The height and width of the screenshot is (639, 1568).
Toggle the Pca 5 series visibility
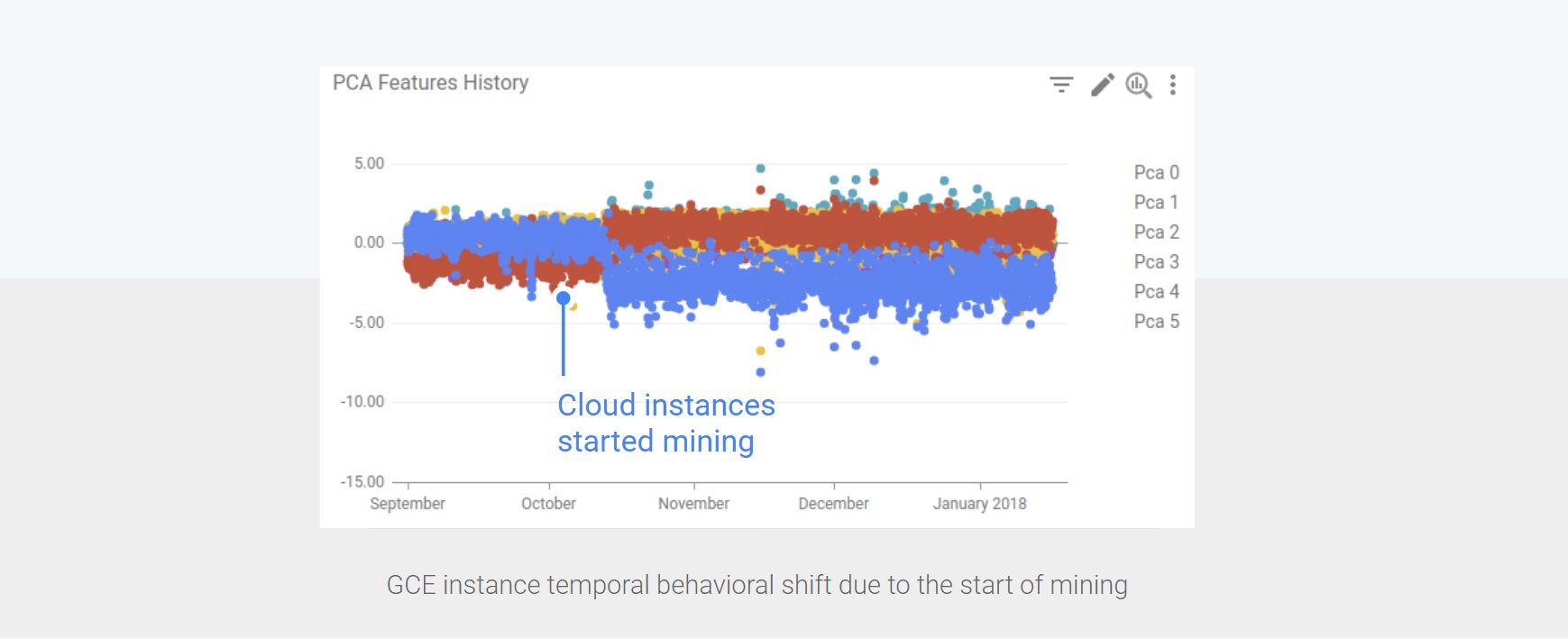(1157, 321)
